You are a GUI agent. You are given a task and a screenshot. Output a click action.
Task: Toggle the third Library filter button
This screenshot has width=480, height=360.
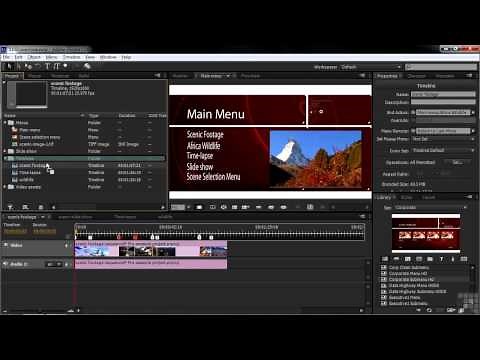(408, 259)
